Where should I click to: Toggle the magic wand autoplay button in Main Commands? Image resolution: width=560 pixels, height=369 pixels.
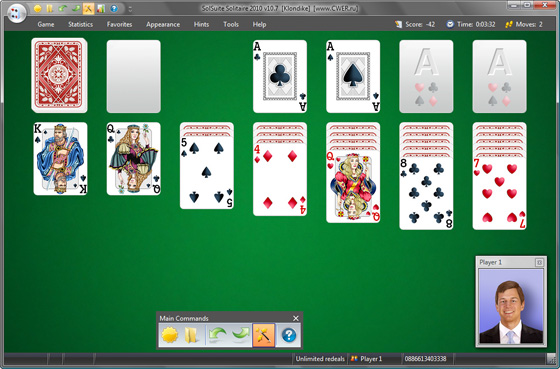[x=264, y=335]
